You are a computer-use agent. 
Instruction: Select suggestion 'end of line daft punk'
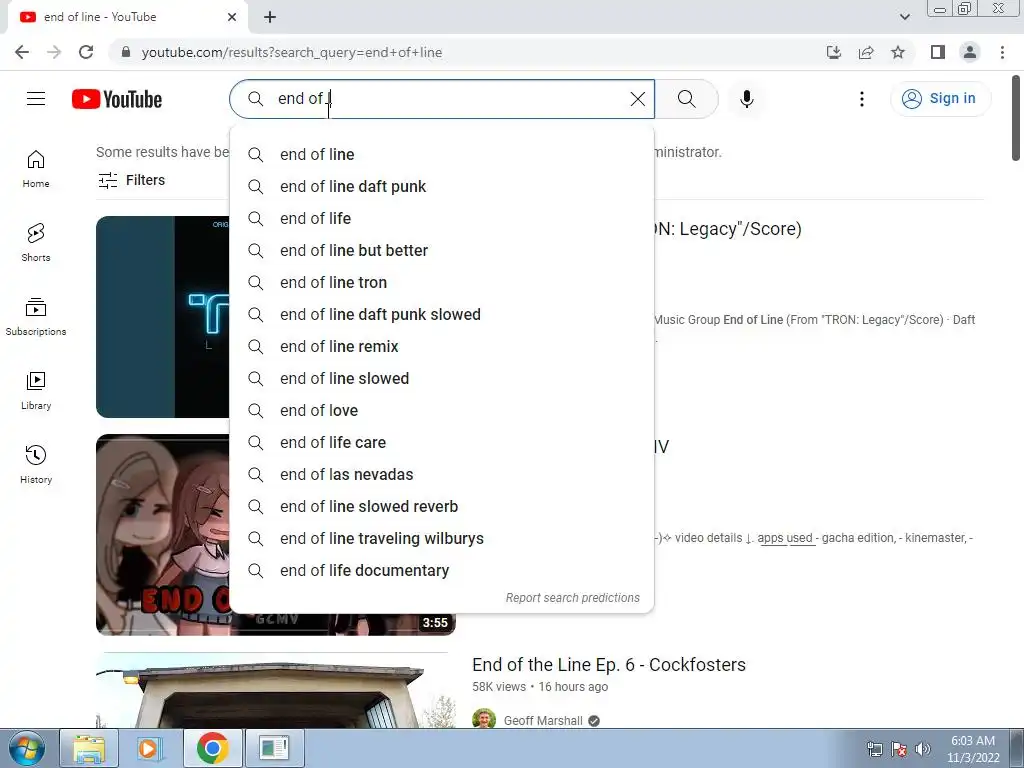[441, 186]
